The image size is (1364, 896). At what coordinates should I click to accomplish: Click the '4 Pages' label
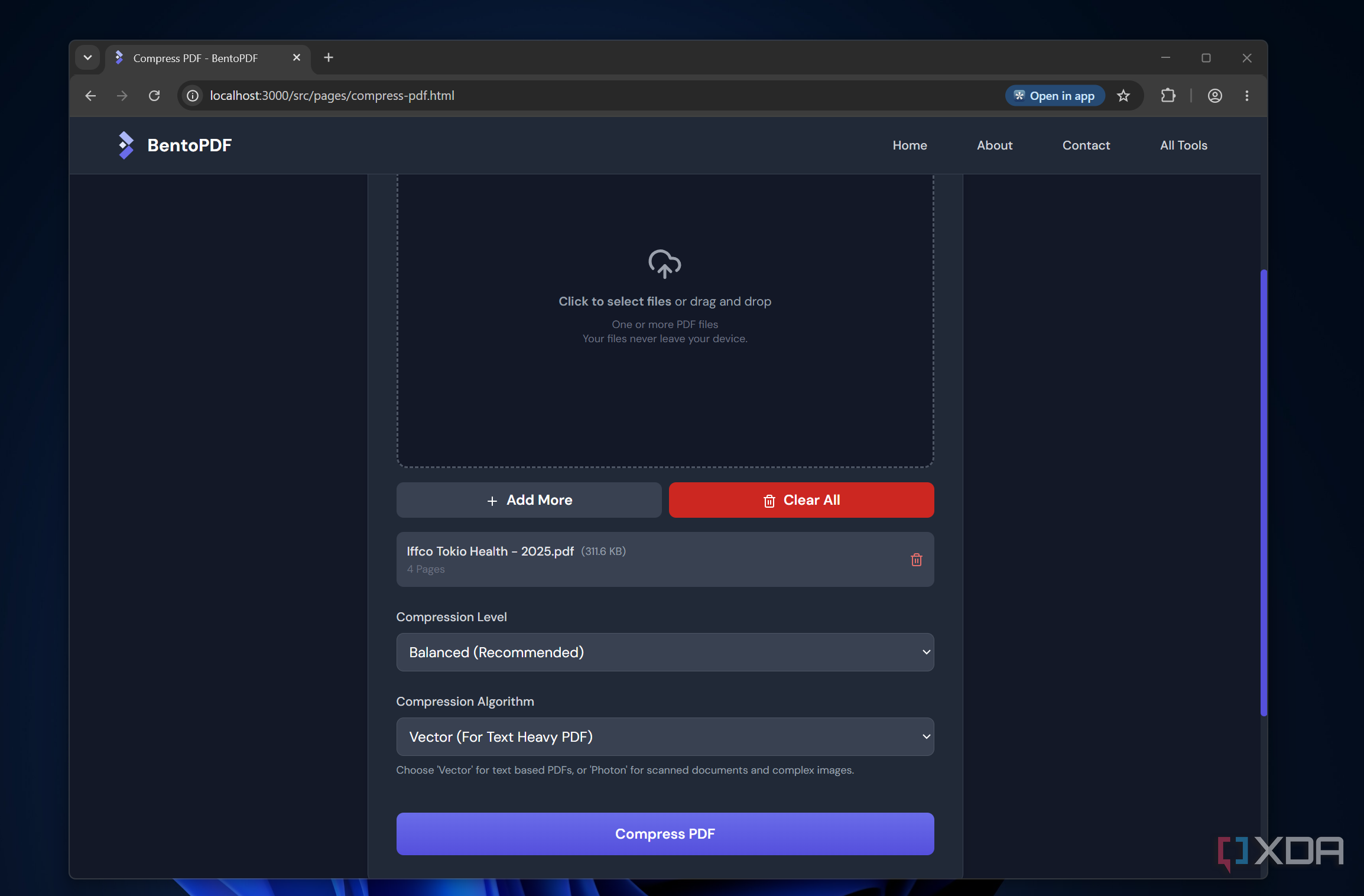[x=426, y=569]
